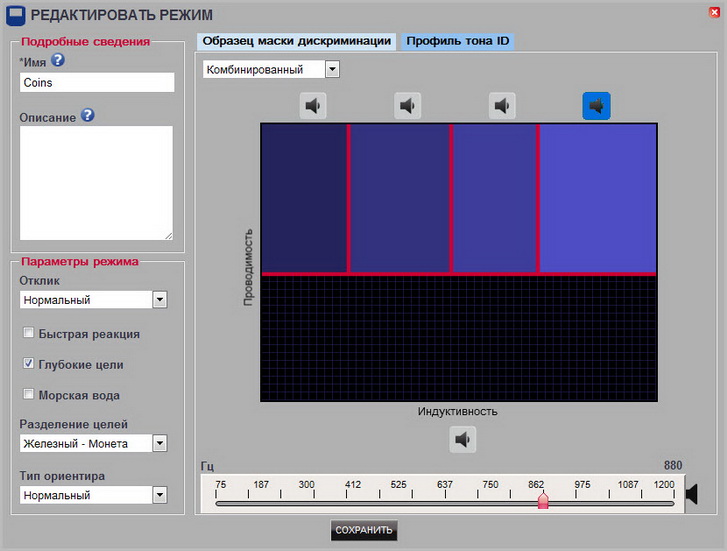Screen dimensions: 727x551
Task: Click the second speaker icon above the mask
Action: (407, 105)
